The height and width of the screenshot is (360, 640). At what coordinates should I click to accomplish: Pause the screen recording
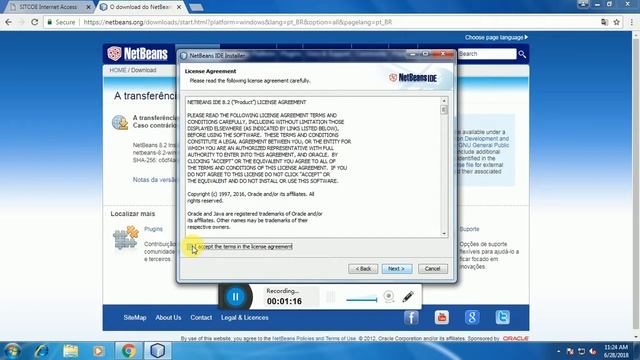click(236, 296)
